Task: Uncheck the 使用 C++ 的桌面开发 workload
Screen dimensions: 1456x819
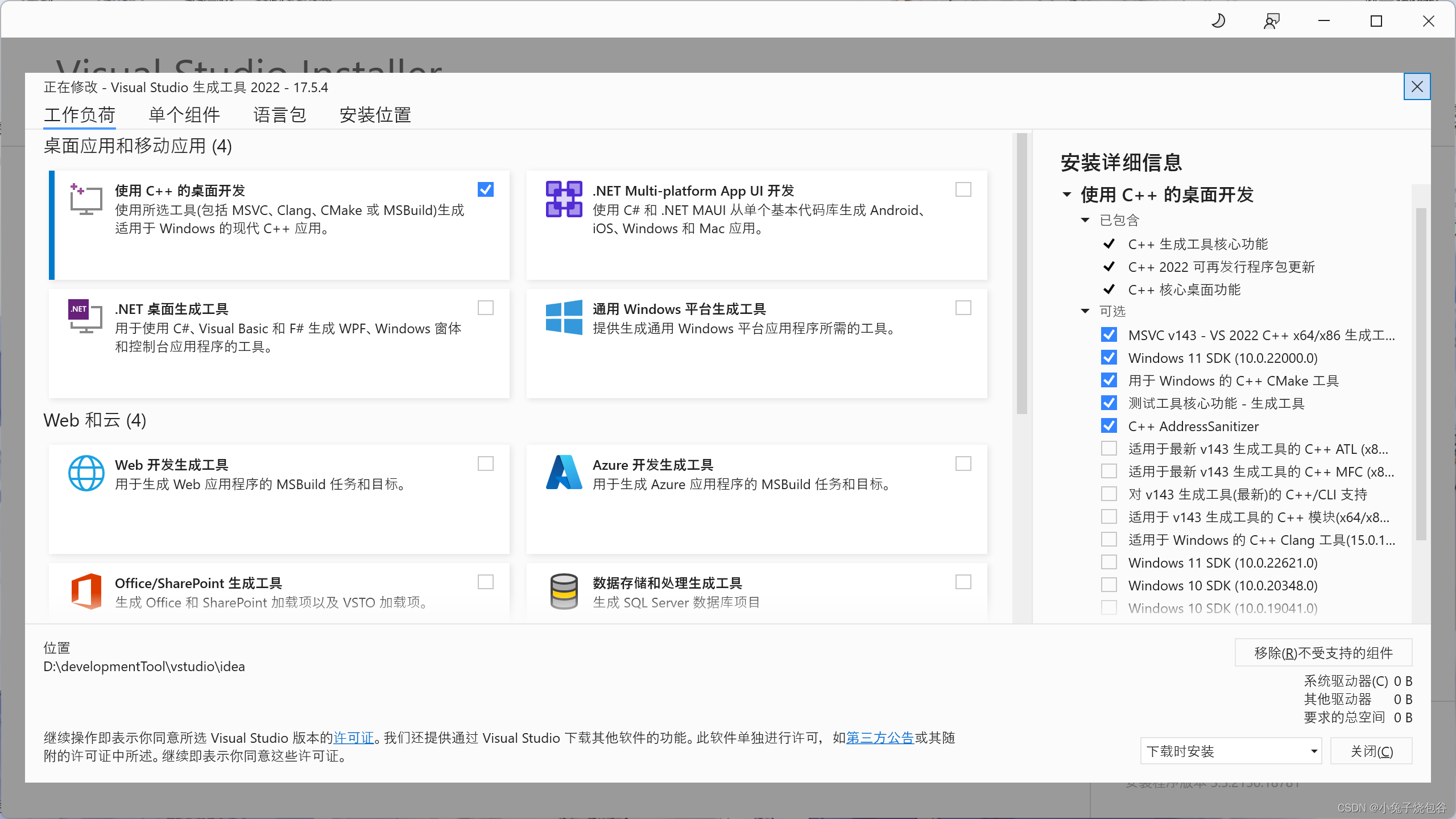Action: point(486,189)
